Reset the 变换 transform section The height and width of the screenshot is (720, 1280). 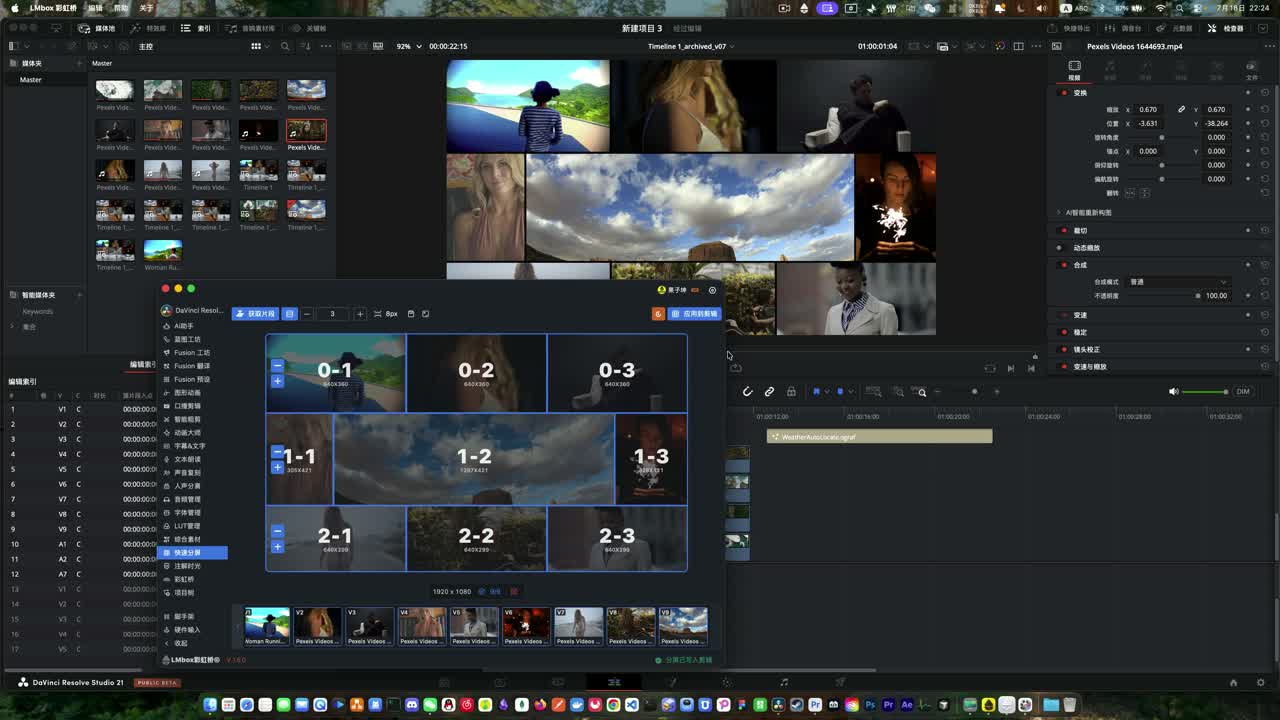click(x=1265, y=93)
